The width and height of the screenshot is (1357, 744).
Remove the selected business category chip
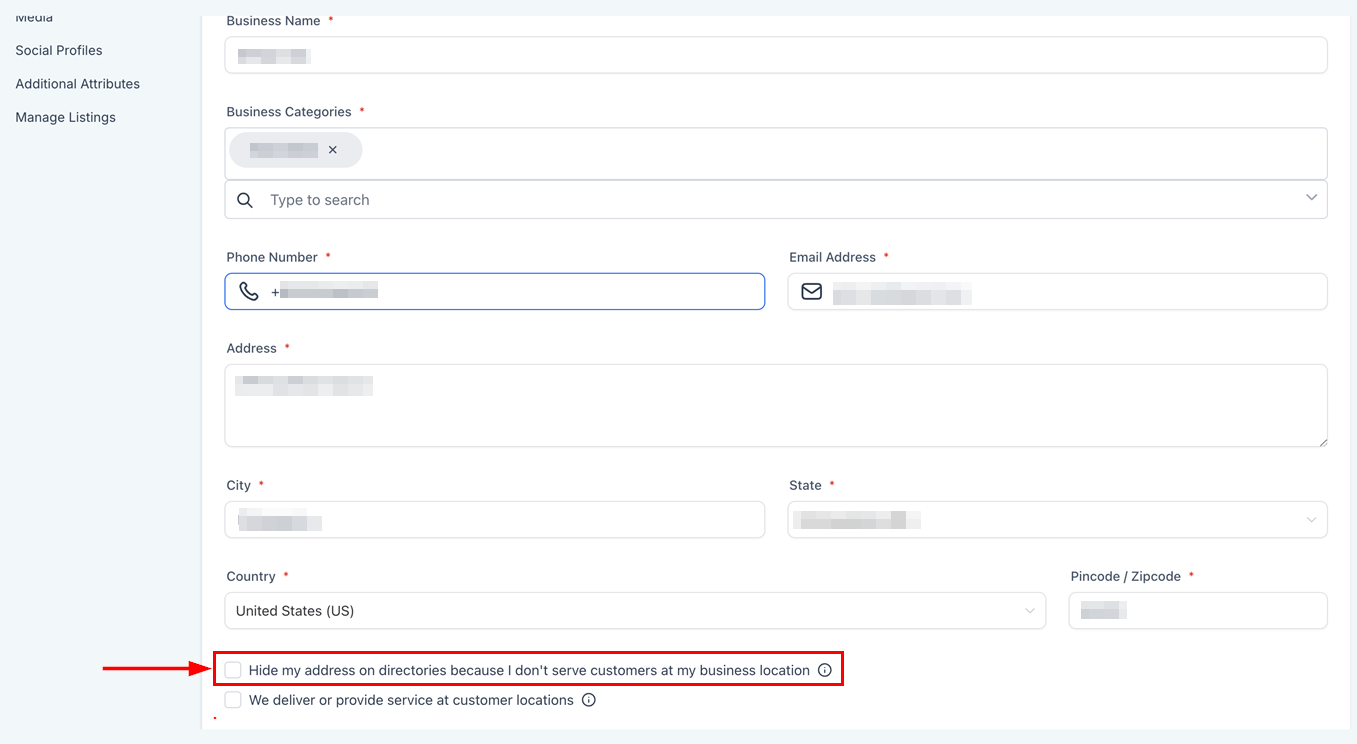tap(333, 150)
